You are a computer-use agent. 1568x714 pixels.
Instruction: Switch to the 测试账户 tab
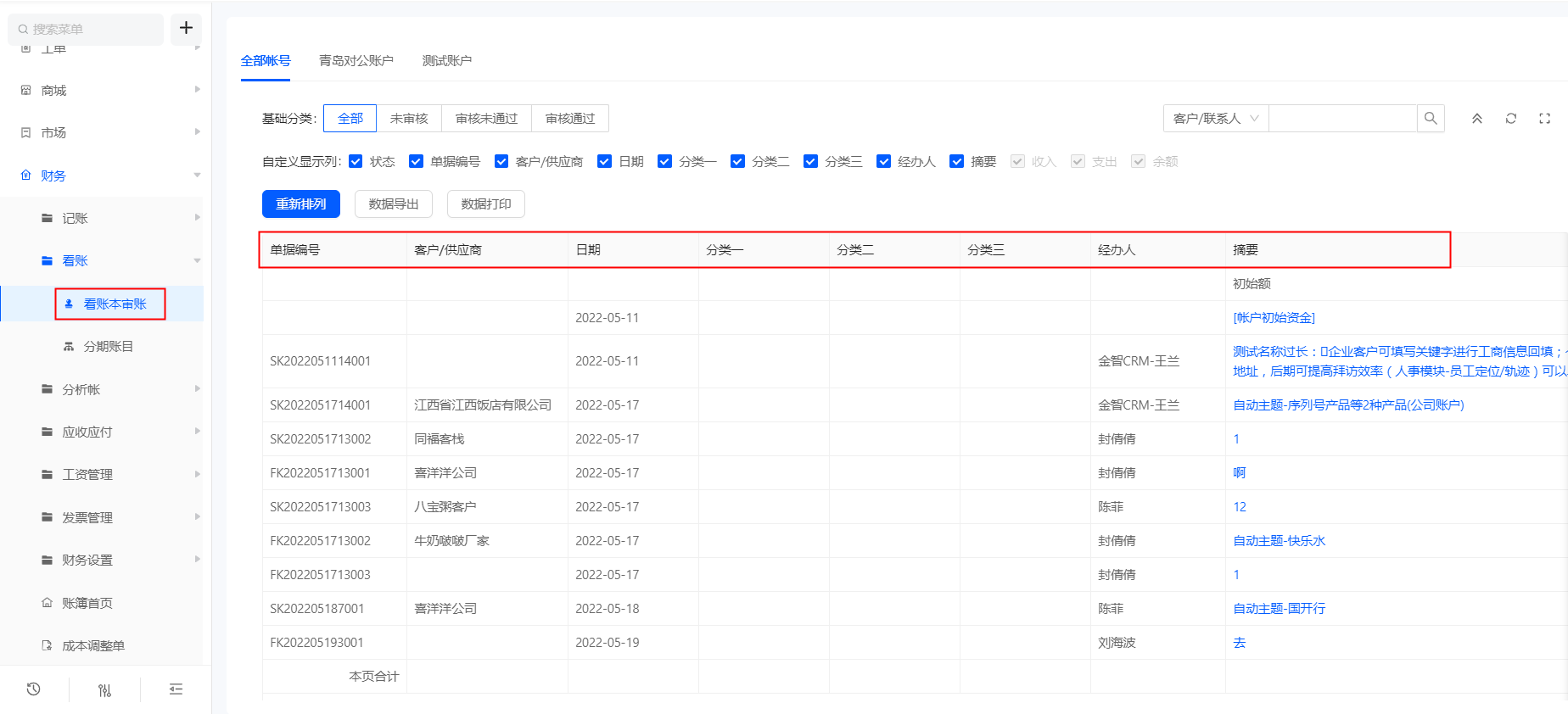[x=446, y=61]
